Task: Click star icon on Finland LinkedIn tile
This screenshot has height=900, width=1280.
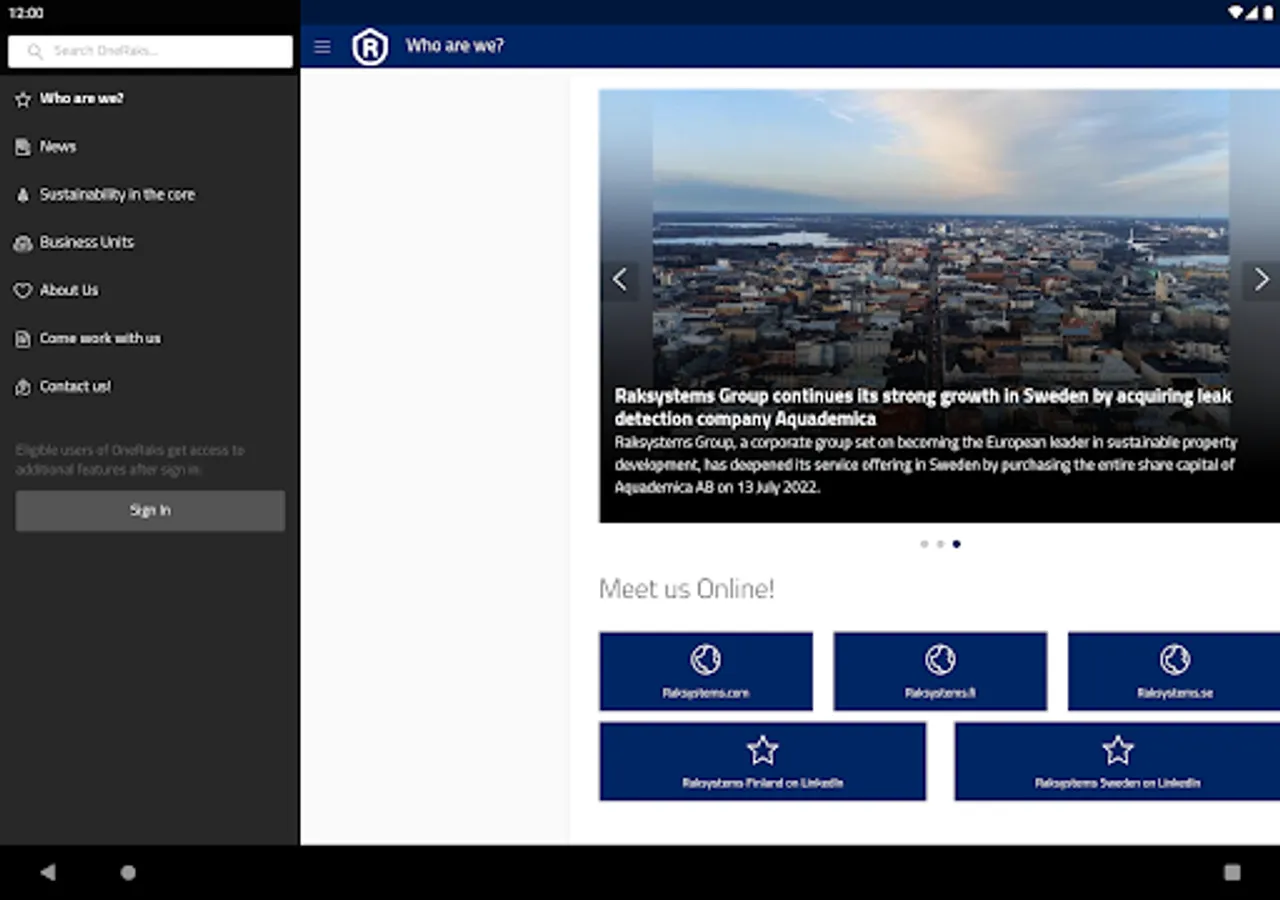Action: [763, 750]
